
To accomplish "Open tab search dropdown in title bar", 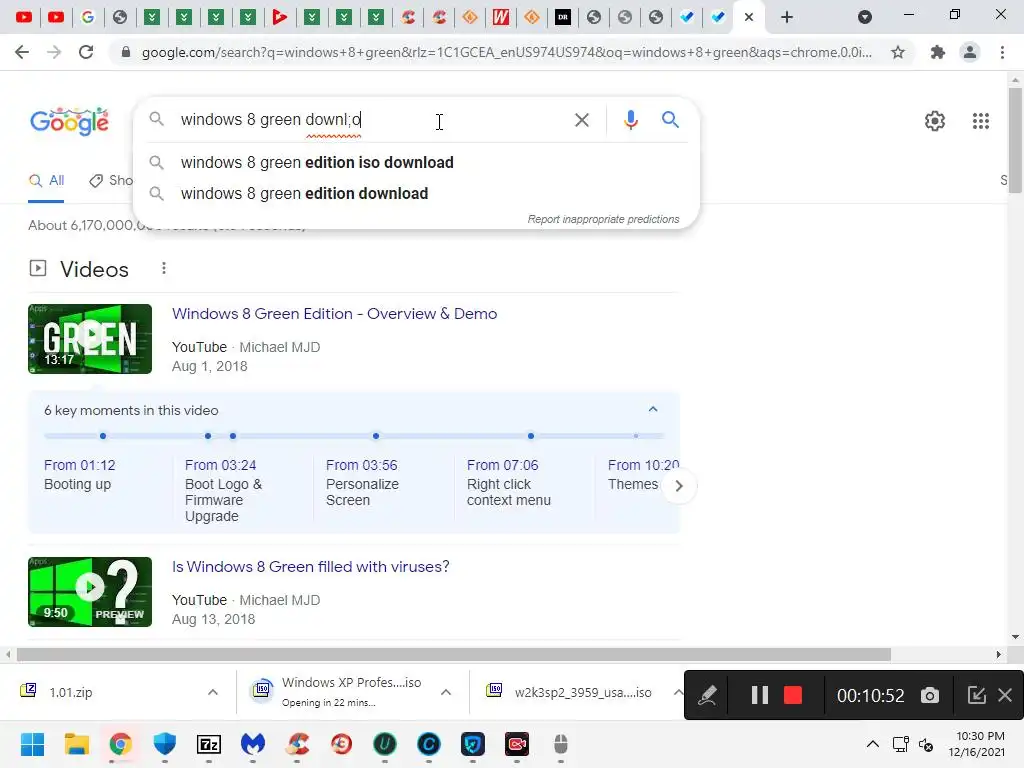I will [x=865, y=17].
